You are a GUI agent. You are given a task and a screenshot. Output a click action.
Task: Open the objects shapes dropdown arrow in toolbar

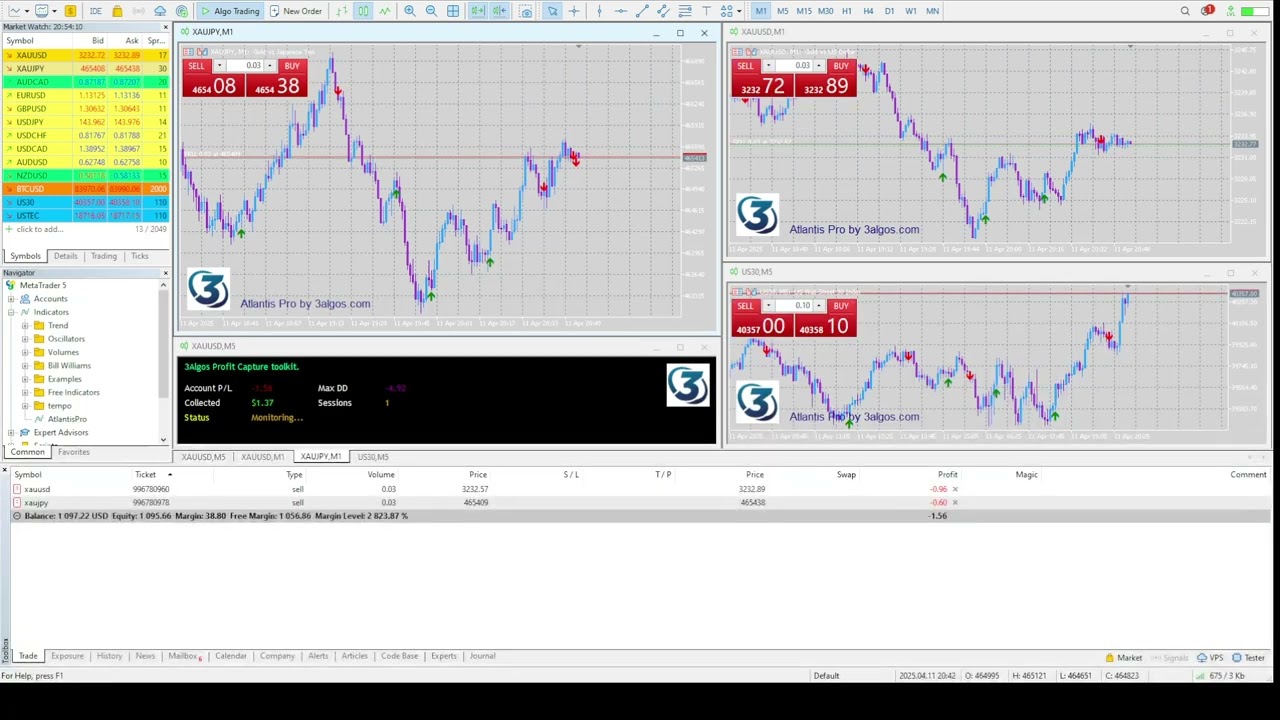(740, 11)
